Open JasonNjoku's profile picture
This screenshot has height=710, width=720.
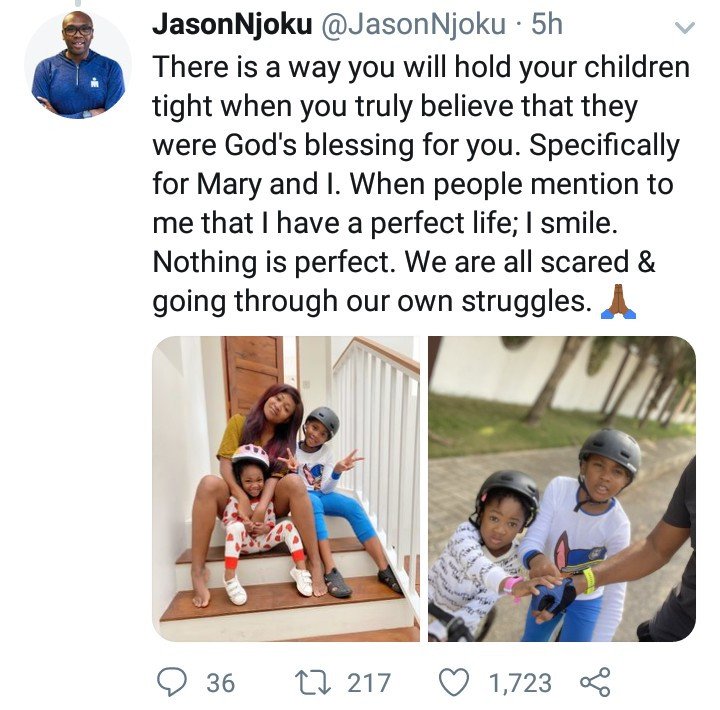[78, 65]
